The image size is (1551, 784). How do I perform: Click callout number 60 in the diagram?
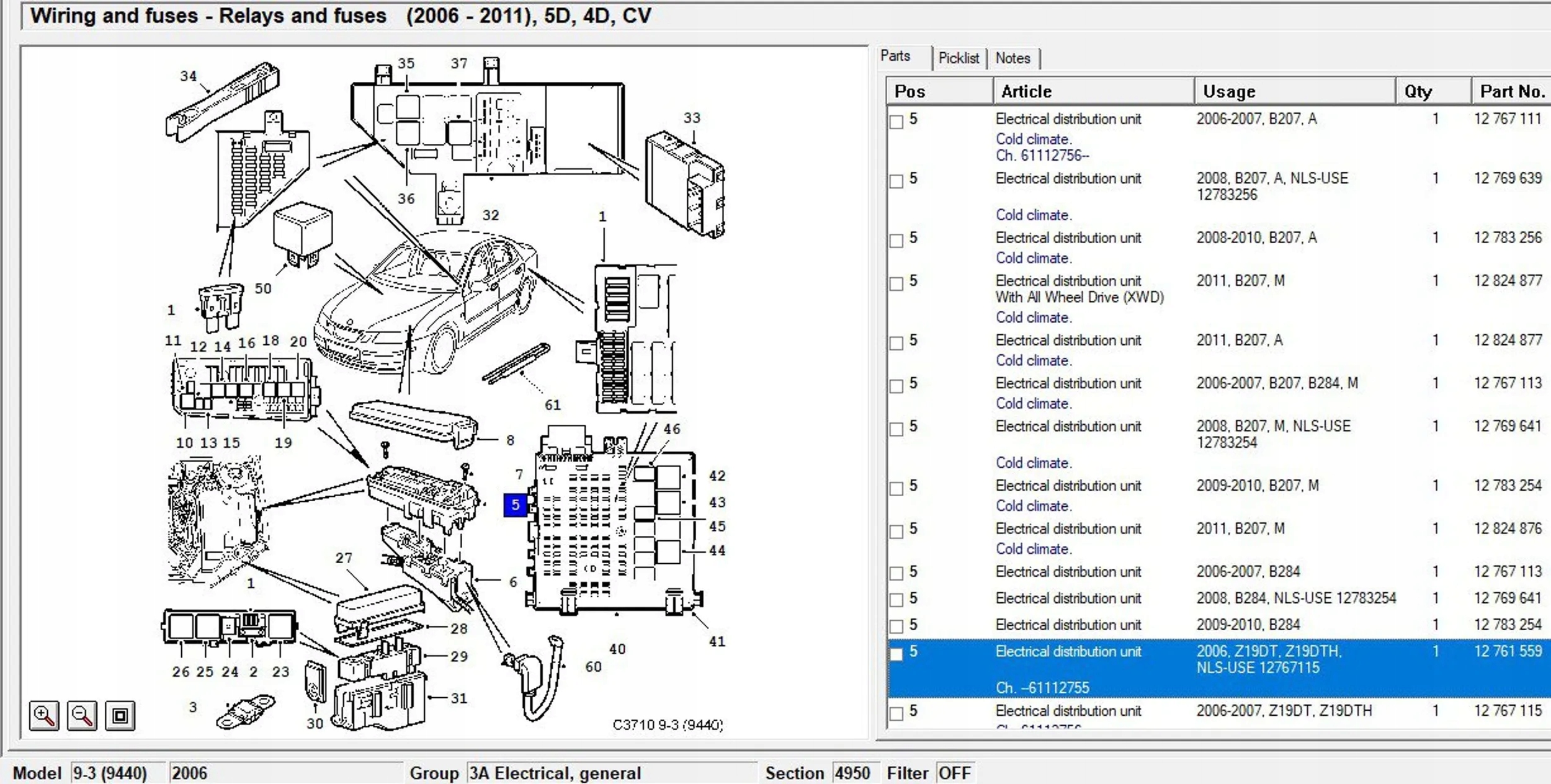click(594, 667)
